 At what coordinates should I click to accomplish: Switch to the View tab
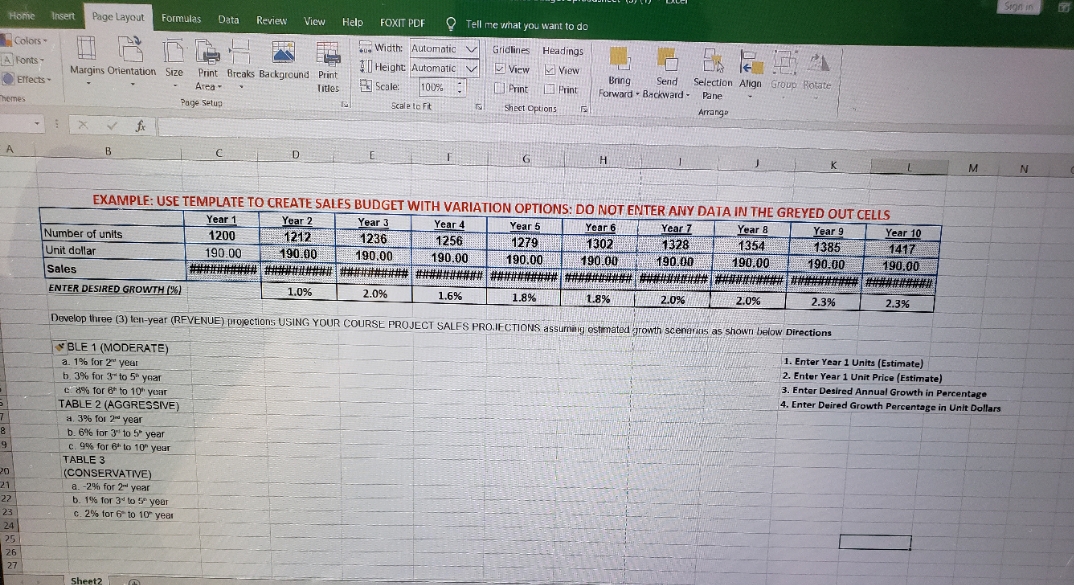tap(314, 21)
